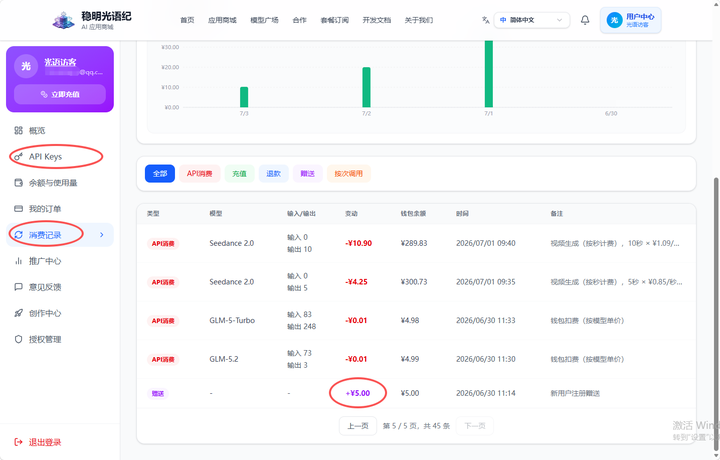This screenshot has height=460, width=720.
Task: Go to previous page with 上一页
Action: tap(358, 426)
